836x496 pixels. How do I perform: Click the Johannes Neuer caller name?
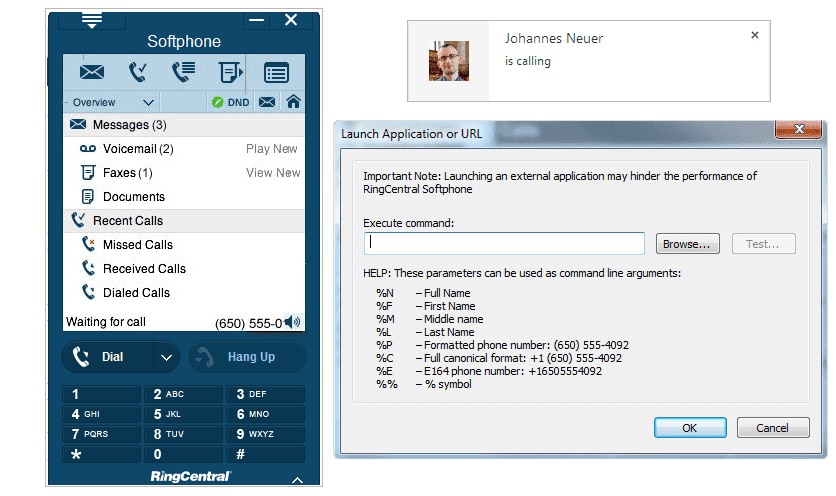pyautogui.click(x=554, y=38)
